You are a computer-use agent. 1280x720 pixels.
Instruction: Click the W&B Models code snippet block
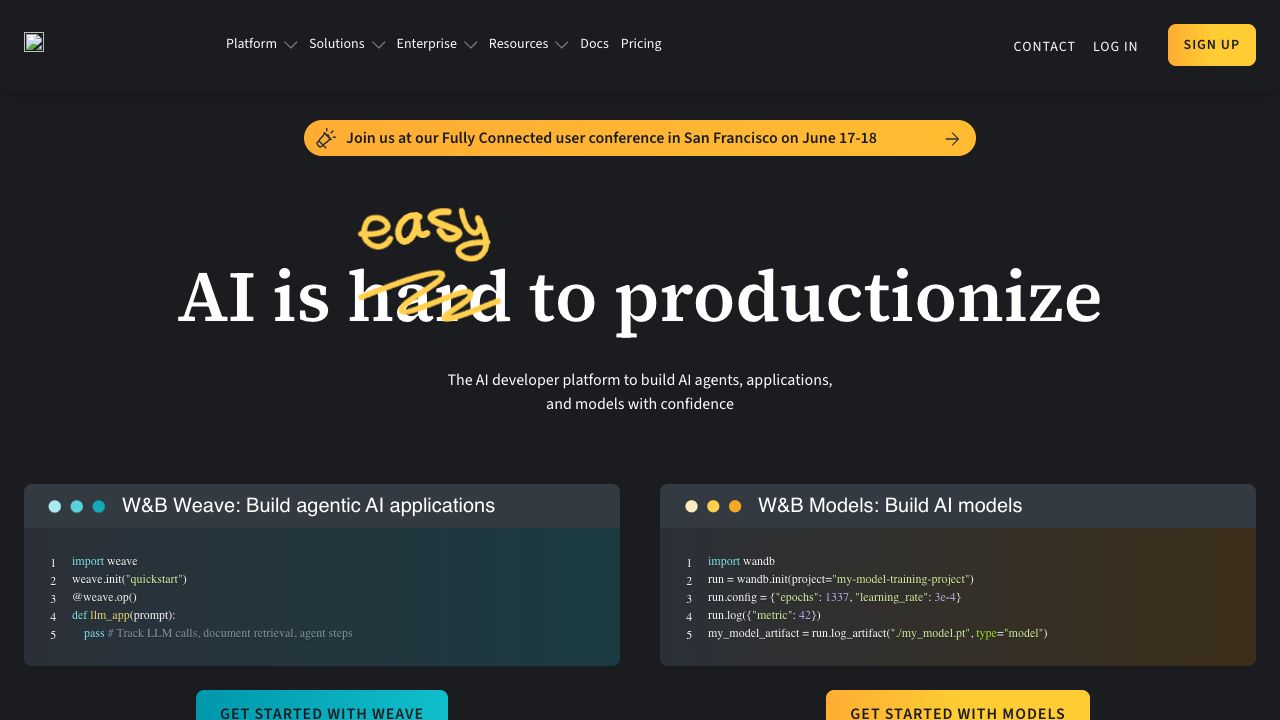(958, 597)
